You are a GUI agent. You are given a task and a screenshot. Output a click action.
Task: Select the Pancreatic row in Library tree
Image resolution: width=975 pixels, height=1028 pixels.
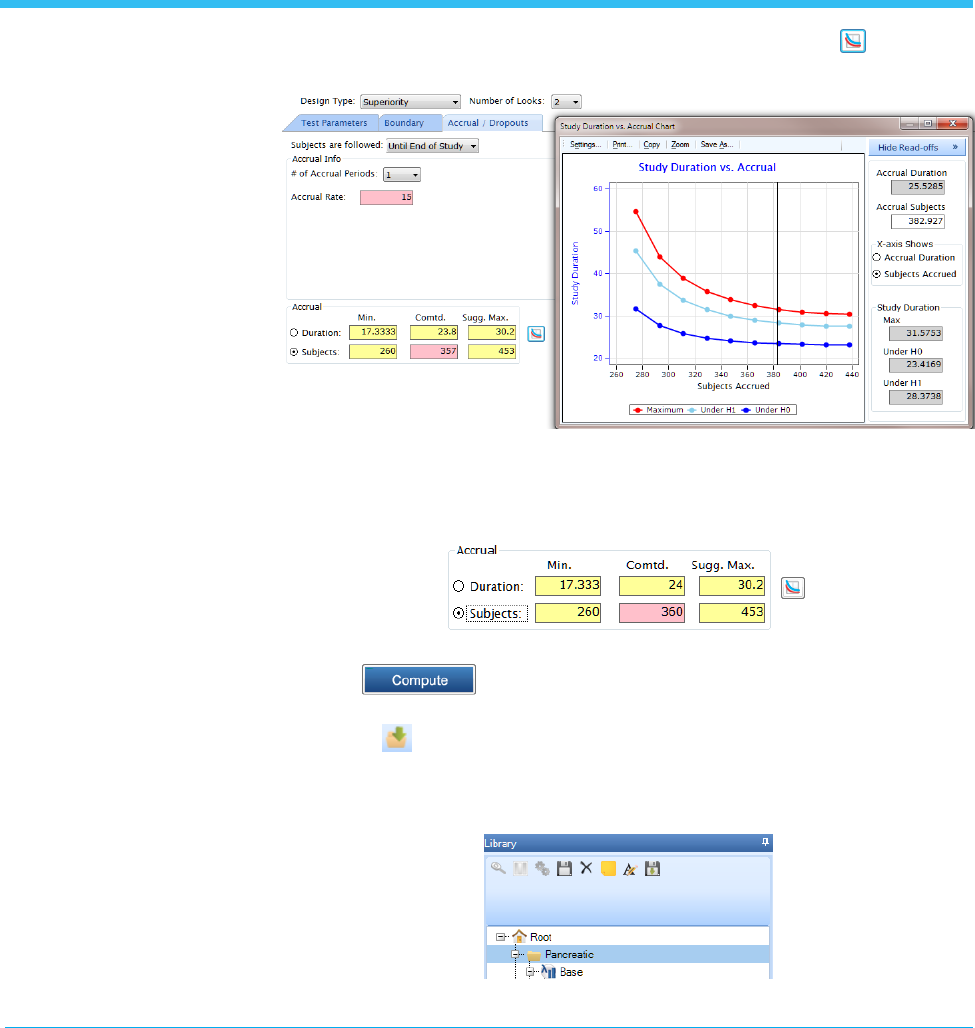point(627,955)
